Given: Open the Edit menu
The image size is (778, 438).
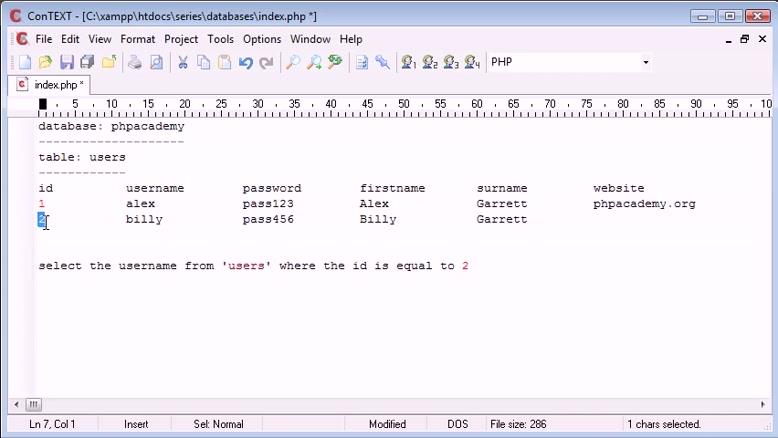Looking at the screenshot, I should click(x=70, y=39).
